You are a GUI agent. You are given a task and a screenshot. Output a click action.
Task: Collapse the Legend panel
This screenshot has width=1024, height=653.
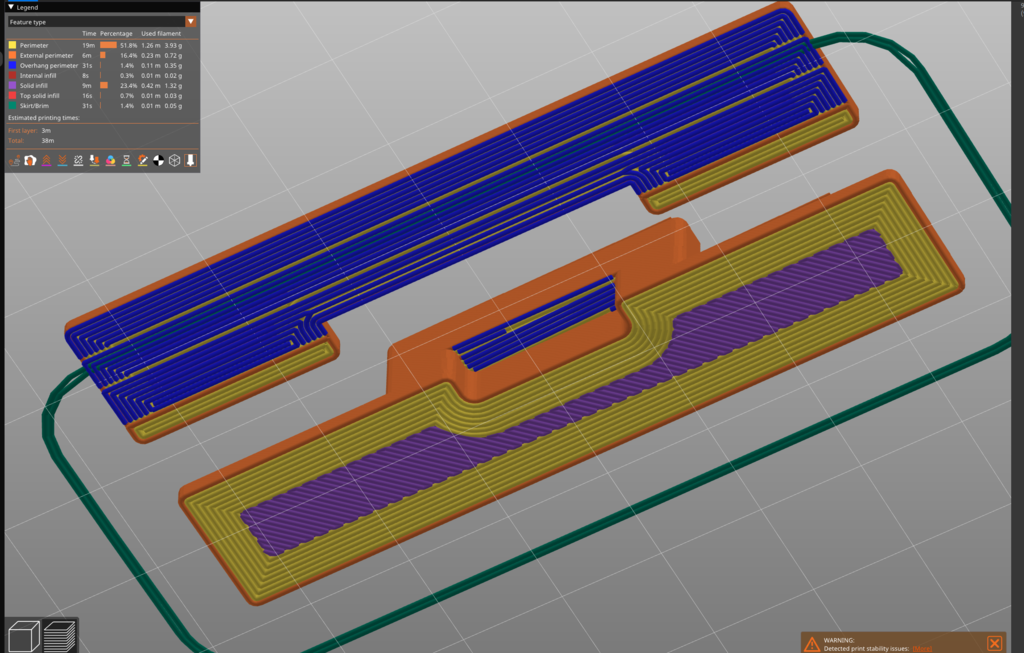coord(11,7)
